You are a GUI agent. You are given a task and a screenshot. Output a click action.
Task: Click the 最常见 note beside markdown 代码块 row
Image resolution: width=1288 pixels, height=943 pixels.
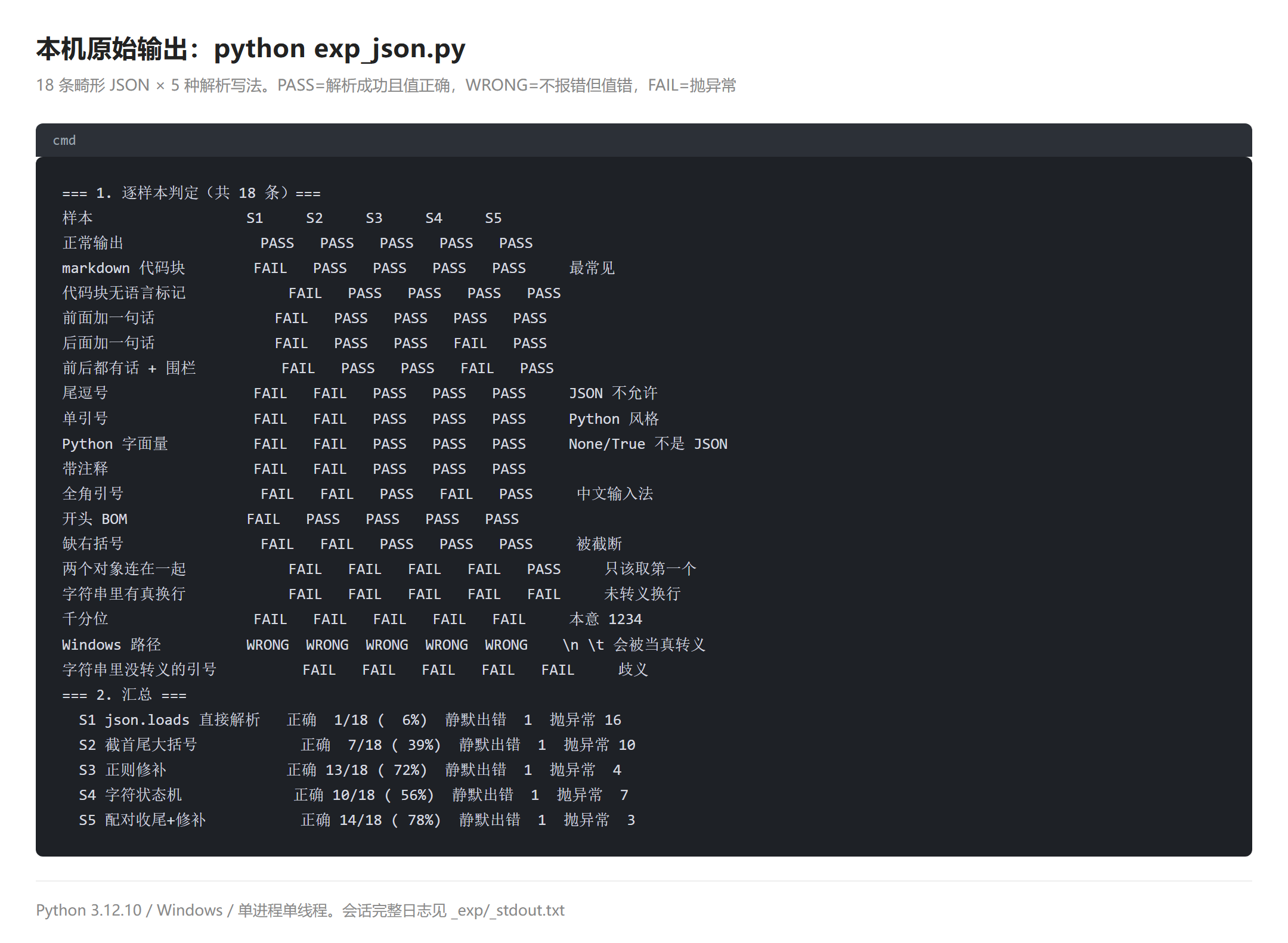pos(592,268)
